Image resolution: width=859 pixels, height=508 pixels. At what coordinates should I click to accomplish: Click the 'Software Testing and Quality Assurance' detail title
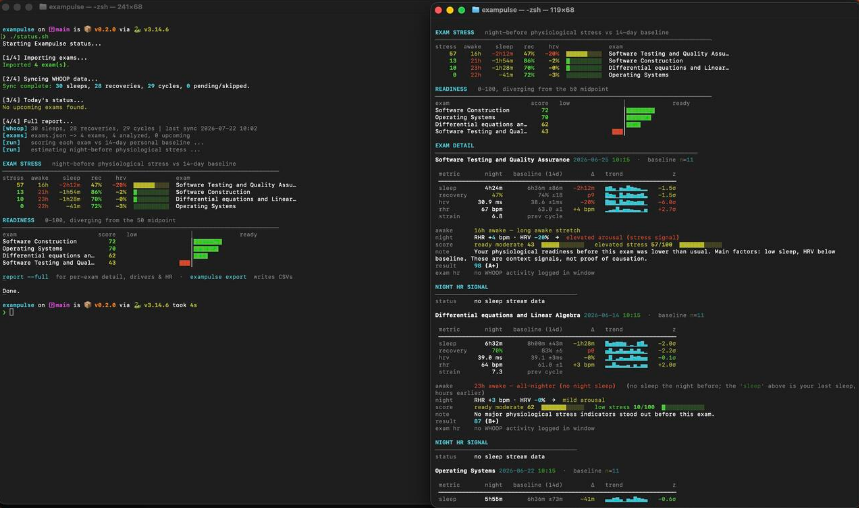click(502, 160)
